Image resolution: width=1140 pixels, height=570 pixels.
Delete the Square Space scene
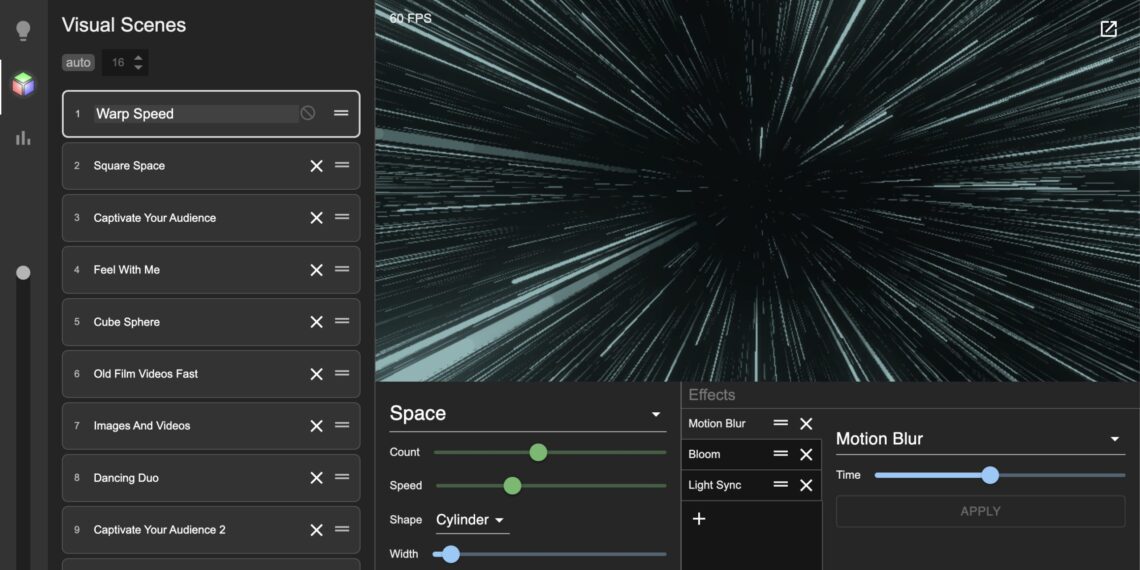pyautogui.click(x=316, y=166)
